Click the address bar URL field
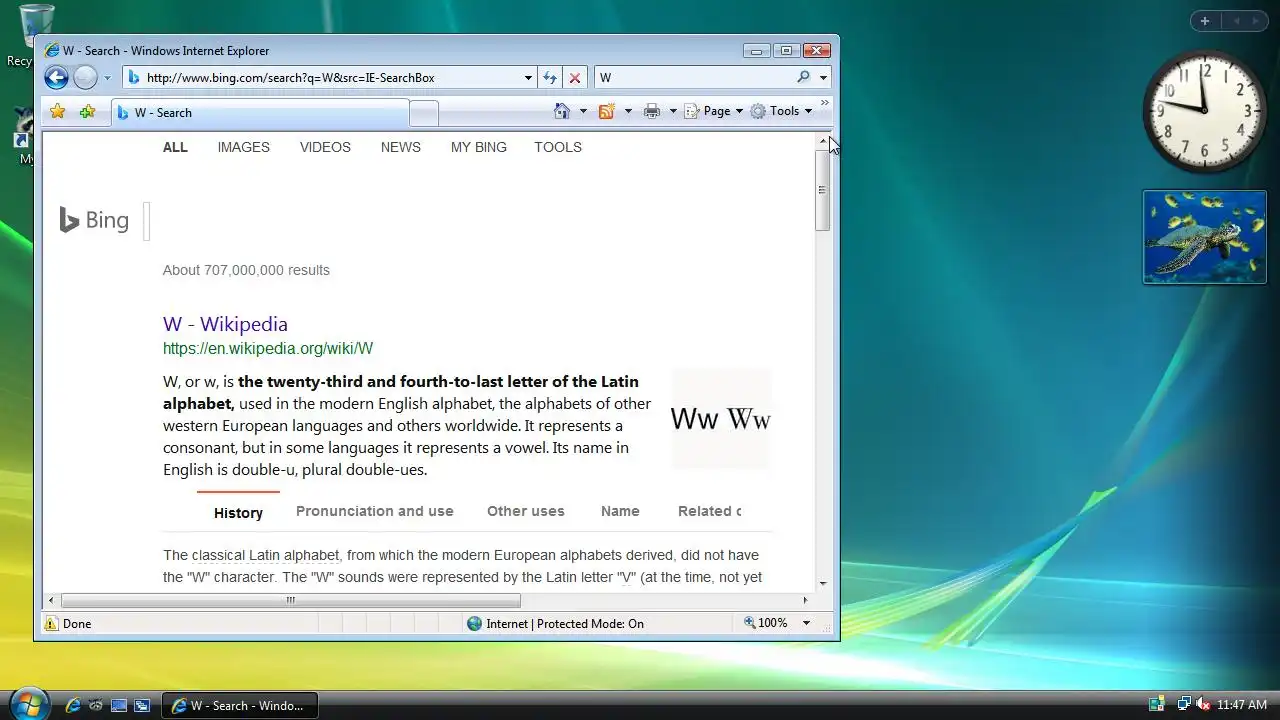1280x720 pixels. pyautogui.click(x=330, y=77)
